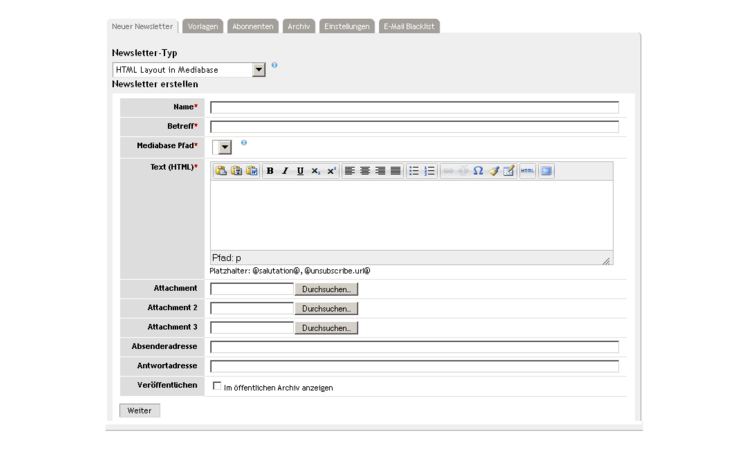Focus the Name input field
Viewport: 750px width, 450px height.
(x=415, y=107)
